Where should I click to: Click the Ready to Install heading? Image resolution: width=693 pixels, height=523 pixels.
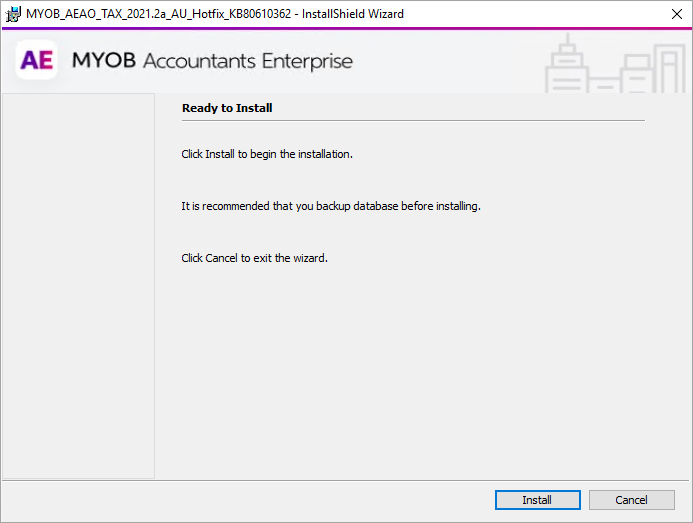click(x=227, y=108)
